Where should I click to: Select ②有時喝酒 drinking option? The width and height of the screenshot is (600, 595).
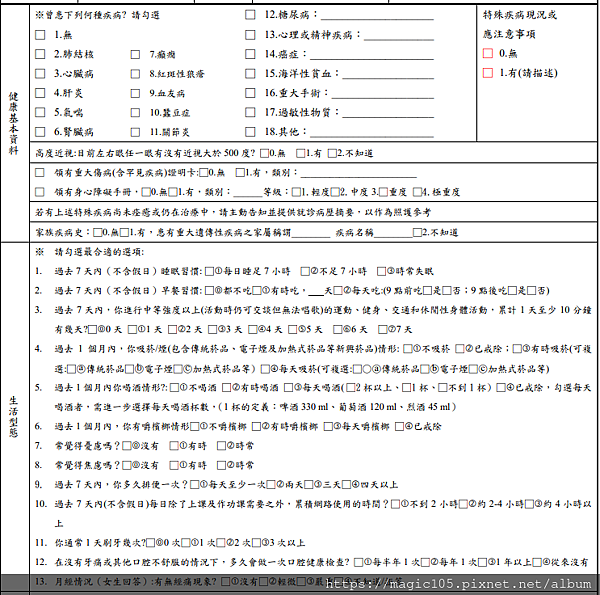click(227, 388)
